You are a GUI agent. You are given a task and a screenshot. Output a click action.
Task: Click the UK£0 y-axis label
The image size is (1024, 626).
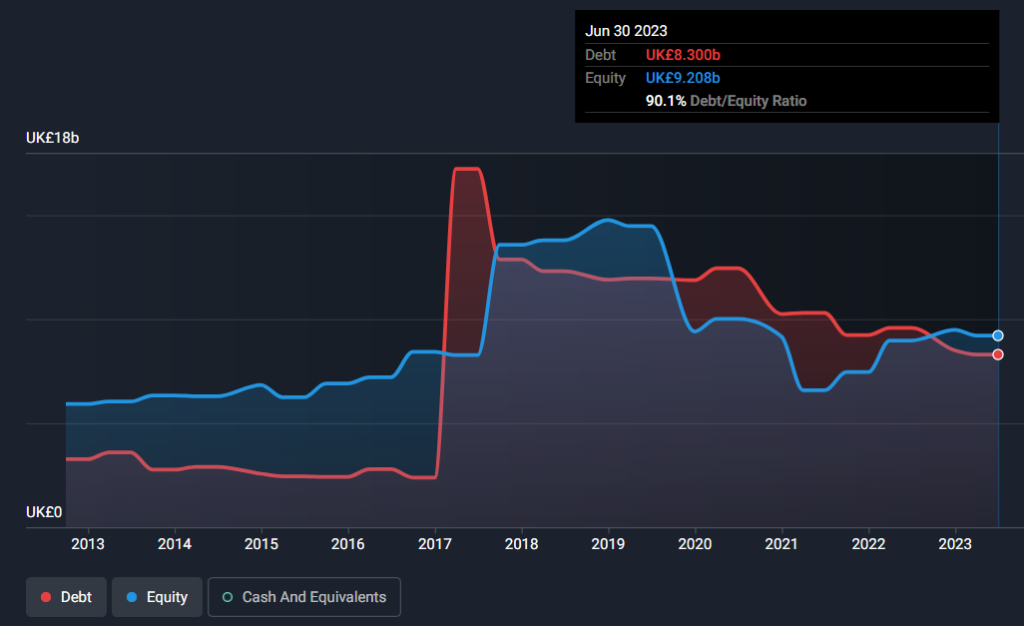(43, 512)
